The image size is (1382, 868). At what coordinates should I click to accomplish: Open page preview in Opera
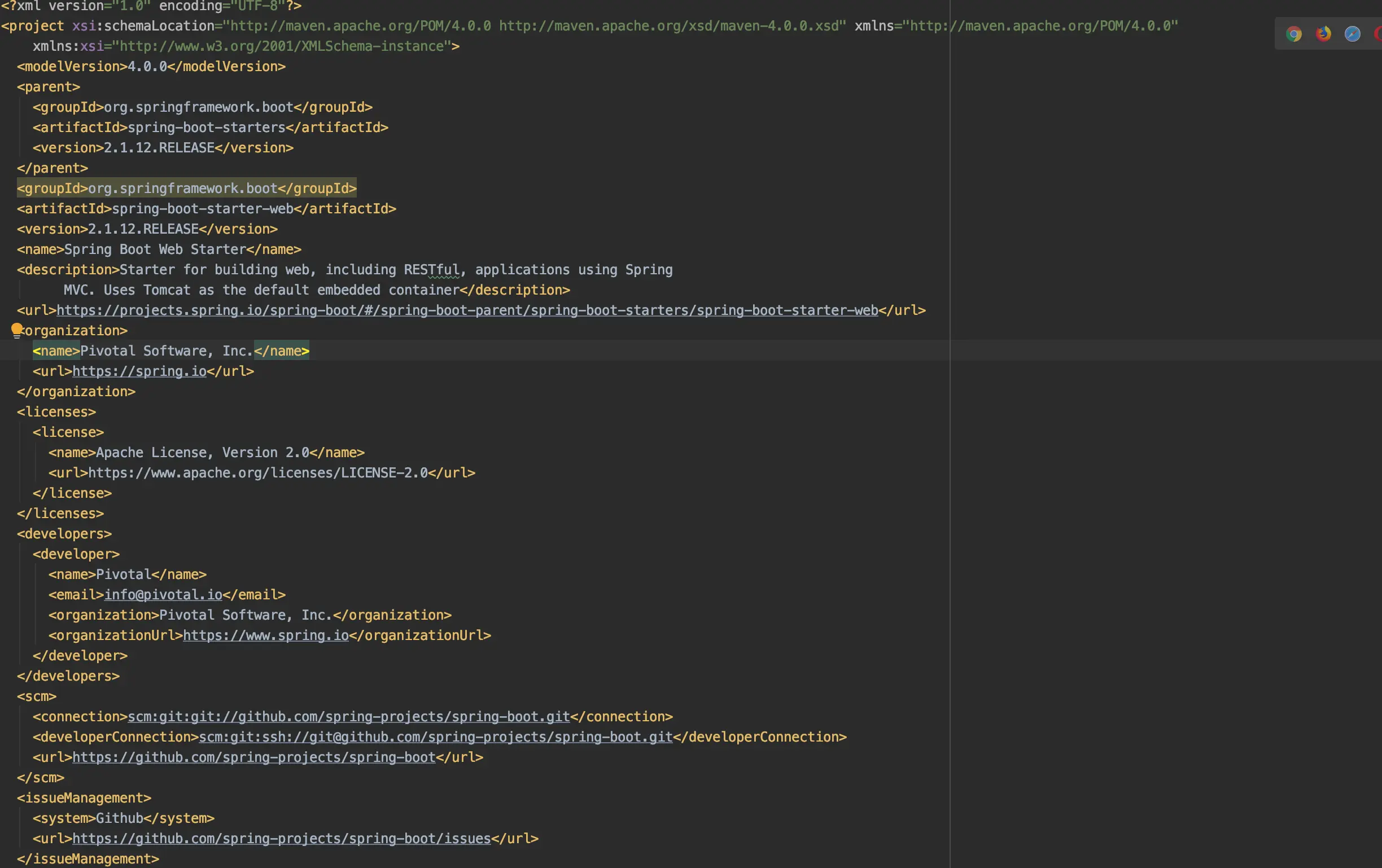coord(1377,33)
